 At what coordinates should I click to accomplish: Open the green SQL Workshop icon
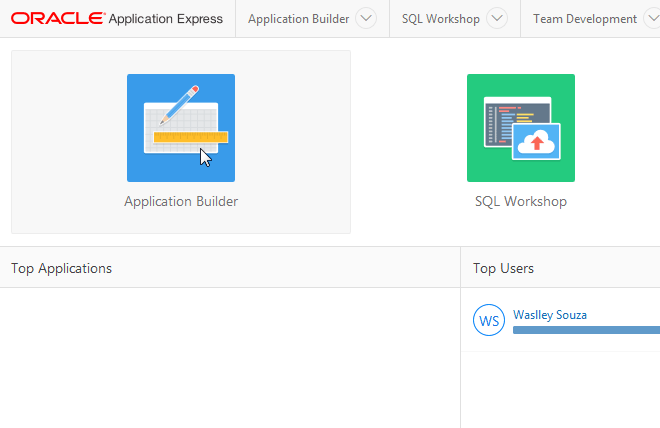click(520, 127)
